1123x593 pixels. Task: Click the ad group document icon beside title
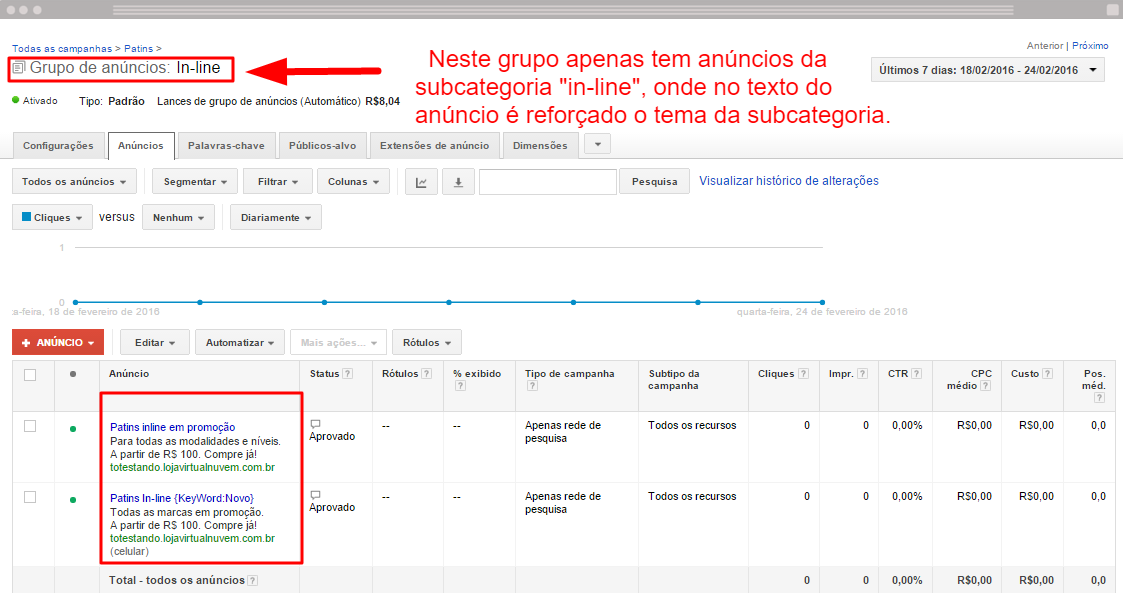[x=19, y=68]
